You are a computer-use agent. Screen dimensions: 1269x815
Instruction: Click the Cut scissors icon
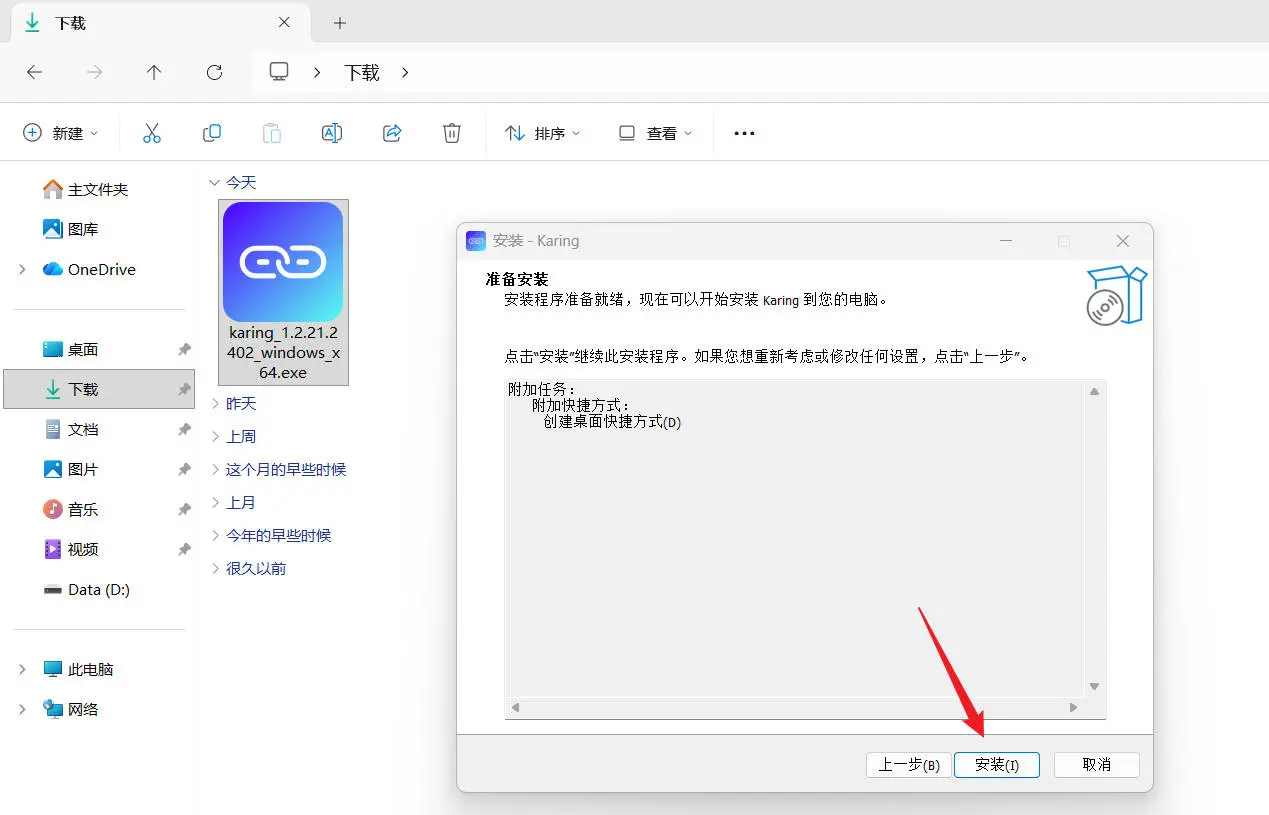click(152, 133)
